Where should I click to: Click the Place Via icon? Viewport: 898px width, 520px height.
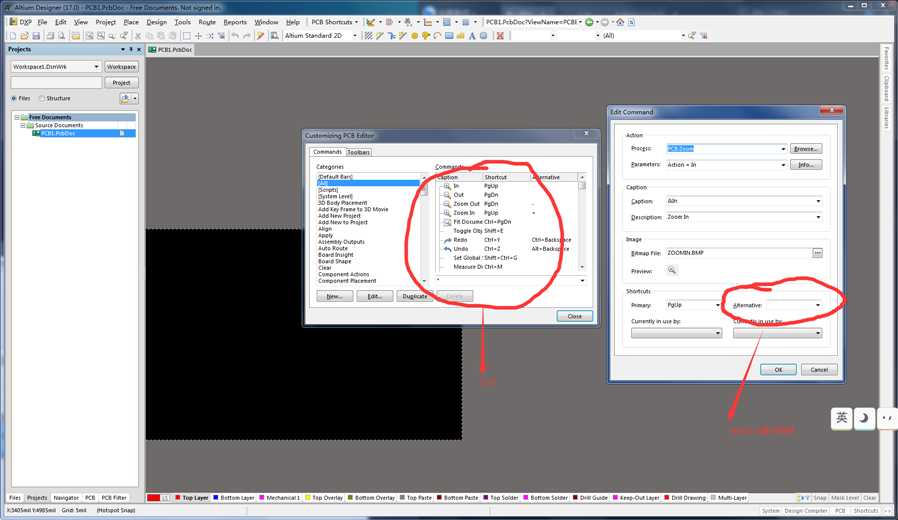click(426, 36)
